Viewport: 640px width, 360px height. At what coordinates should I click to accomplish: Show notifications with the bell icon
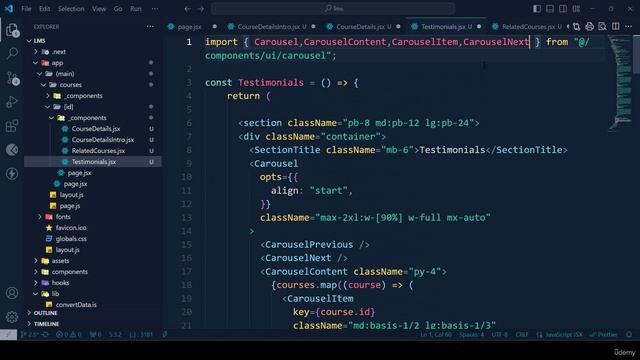tap(629, 335)
